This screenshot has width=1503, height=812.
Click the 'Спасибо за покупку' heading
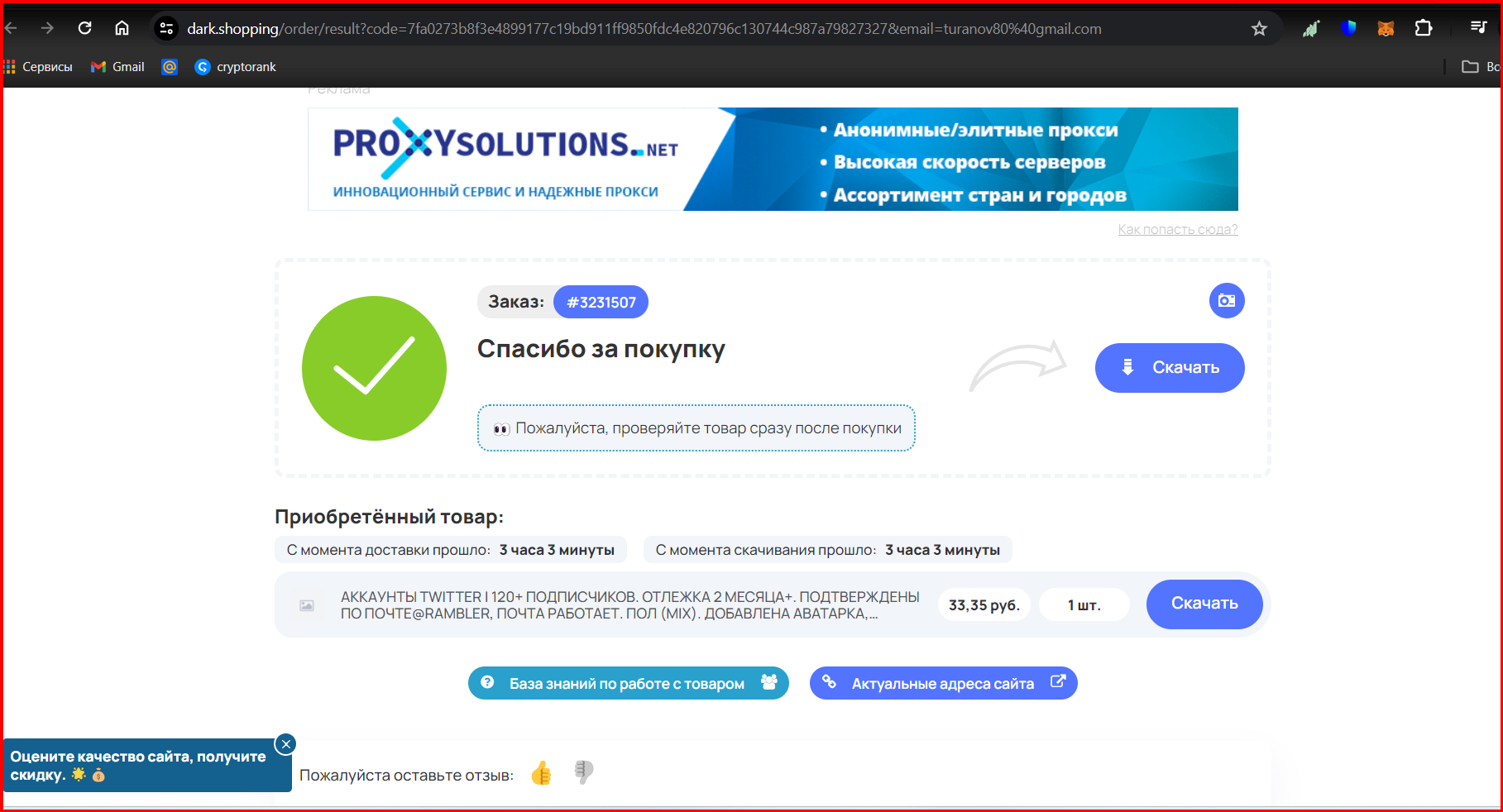(x=601, y=349)
